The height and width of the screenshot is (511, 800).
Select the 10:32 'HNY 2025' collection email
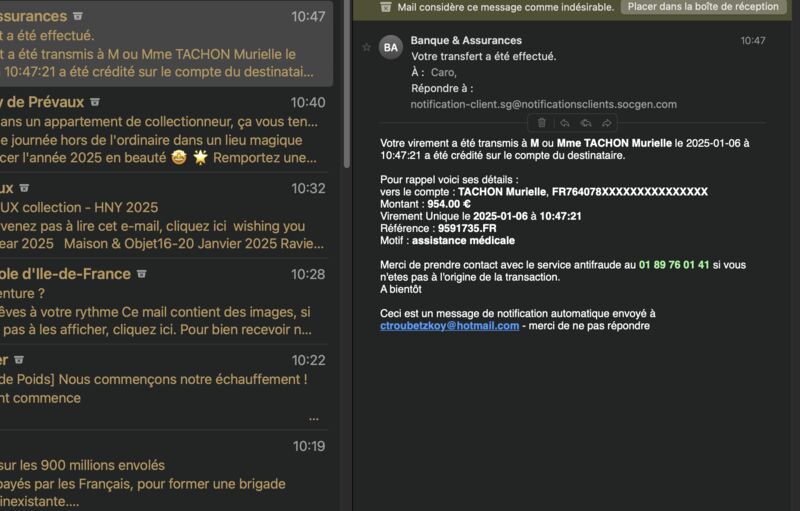[x=163, y=216]
